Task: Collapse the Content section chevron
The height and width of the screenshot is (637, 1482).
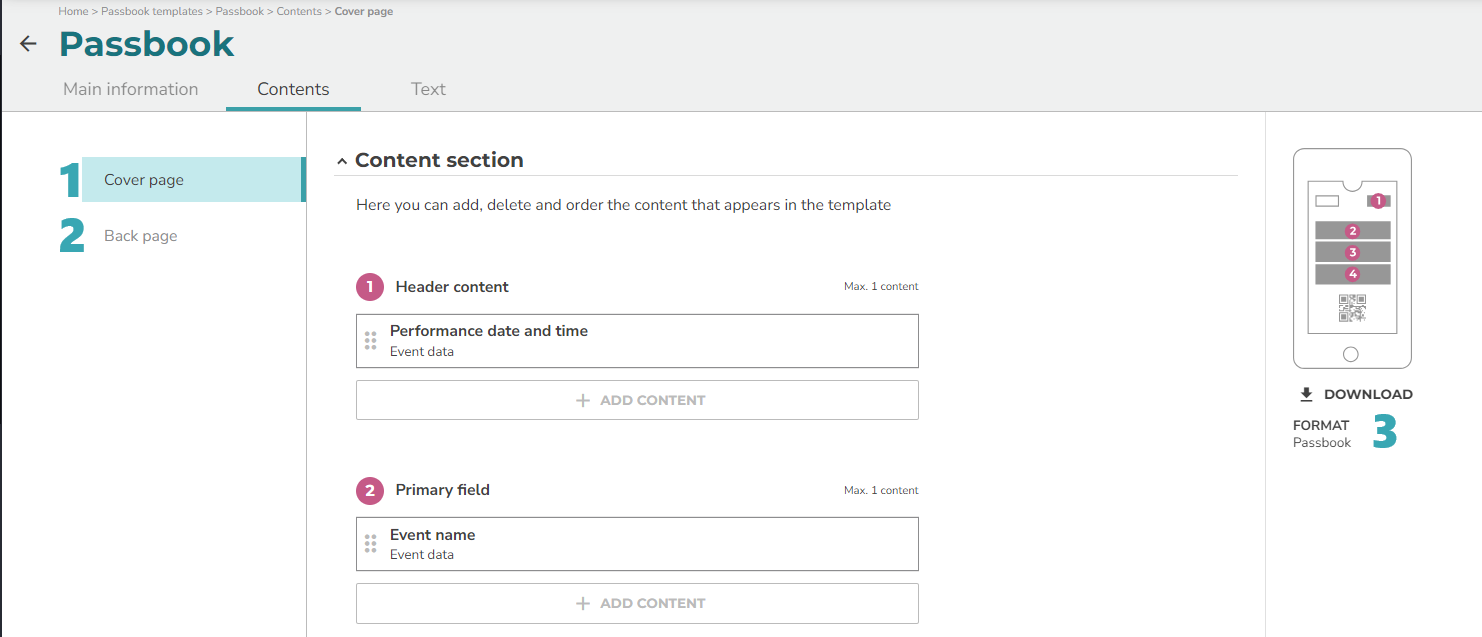Action: point(342,161)
